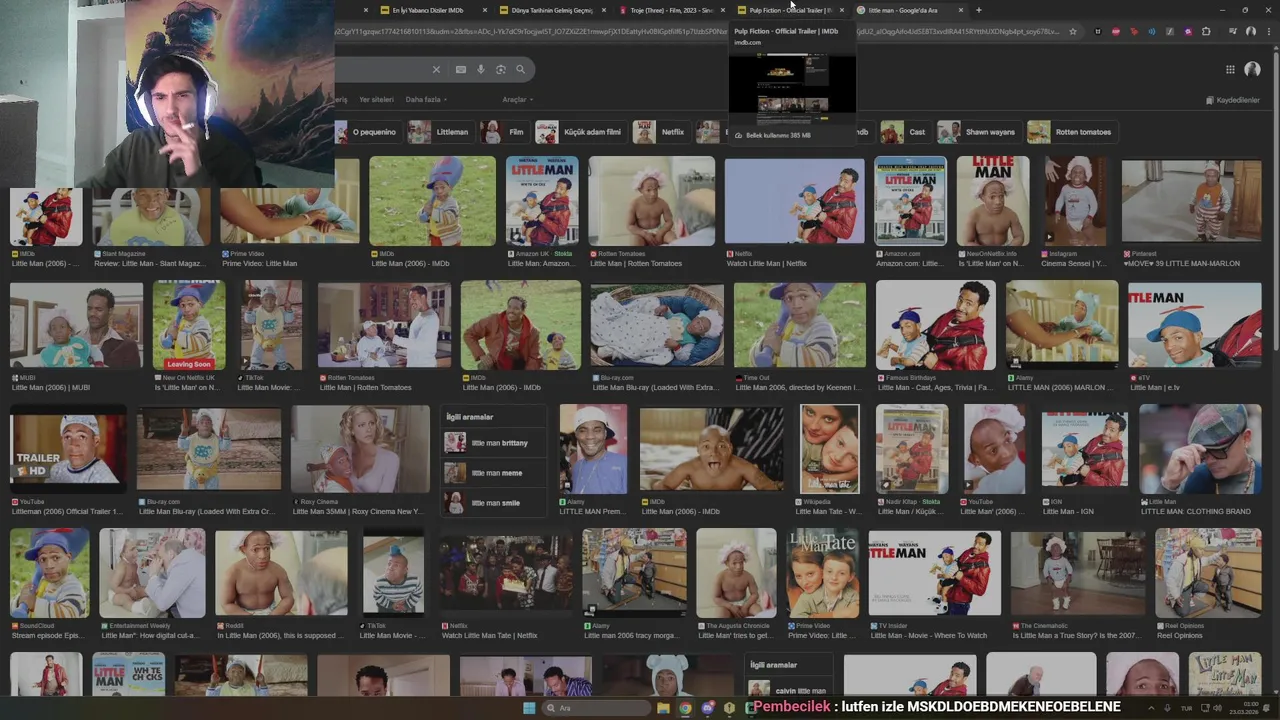This screenshot has width=1280, height=720.
Task: Open the Google account avatar menu
Action: coord(1252,69)
